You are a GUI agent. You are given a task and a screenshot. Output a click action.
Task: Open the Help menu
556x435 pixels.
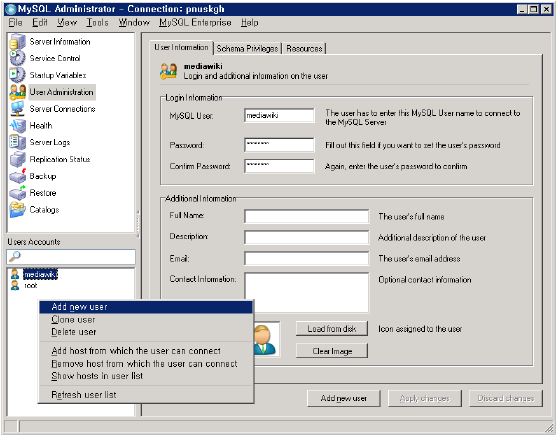(250, 23)
